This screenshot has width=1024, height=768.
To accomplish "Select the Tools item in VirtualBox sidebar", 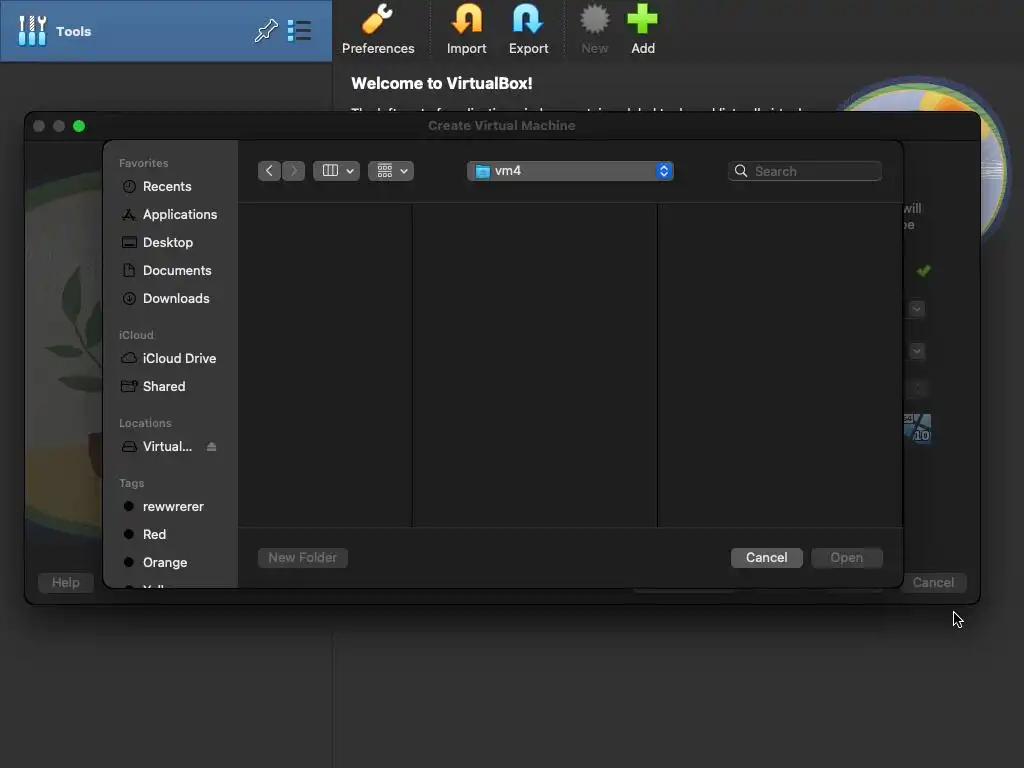I will (x=166, y=31).
